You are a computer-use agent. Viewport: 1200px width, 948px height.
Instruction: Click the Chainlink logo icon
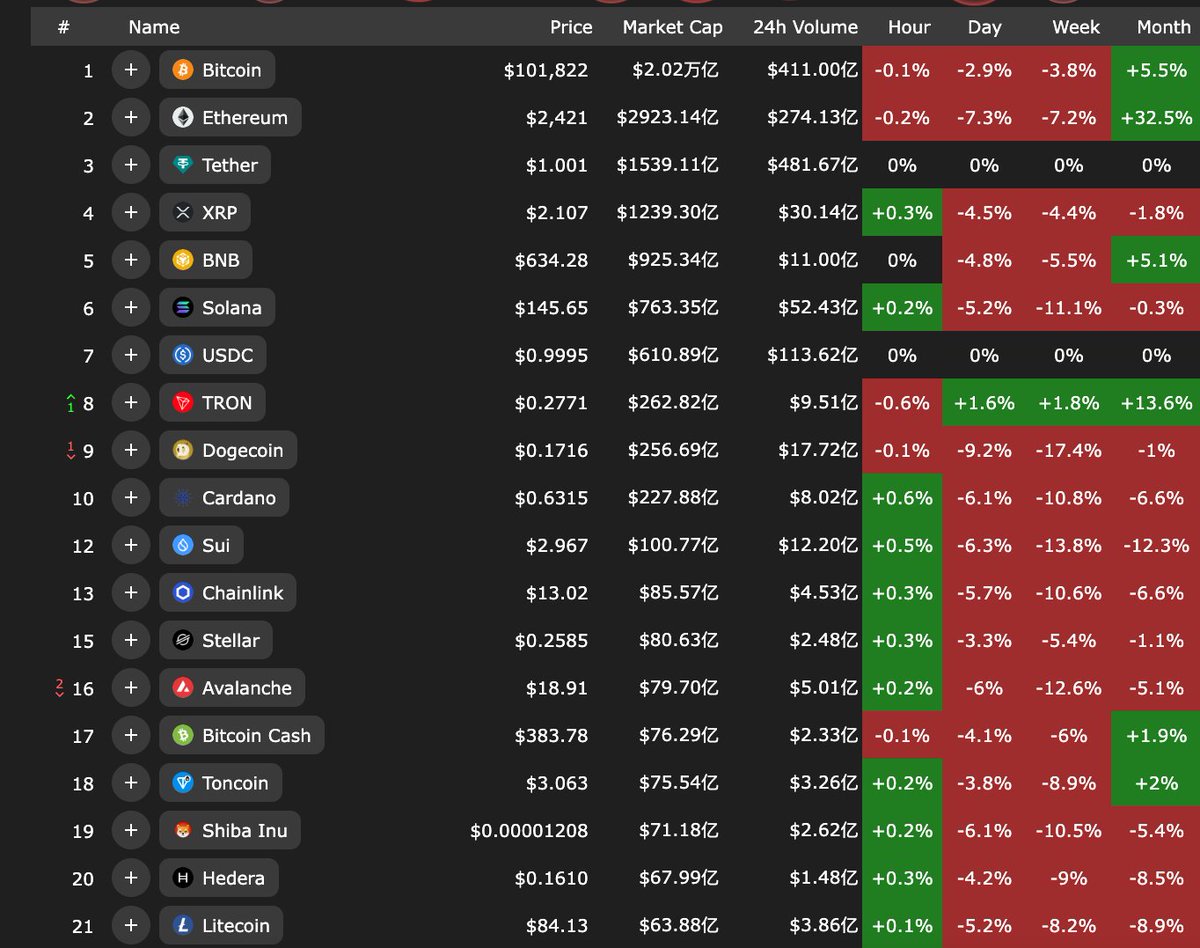[x=183, y=593]
